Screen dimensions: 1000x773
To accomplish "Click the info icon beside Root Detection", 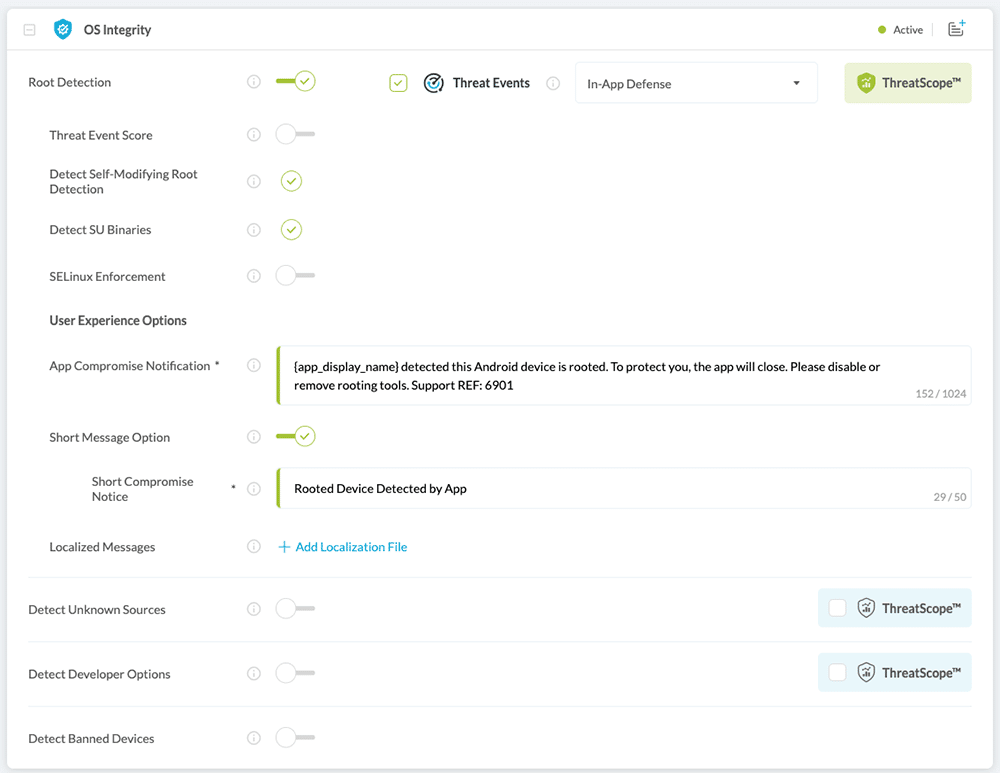I will (254, 82).
